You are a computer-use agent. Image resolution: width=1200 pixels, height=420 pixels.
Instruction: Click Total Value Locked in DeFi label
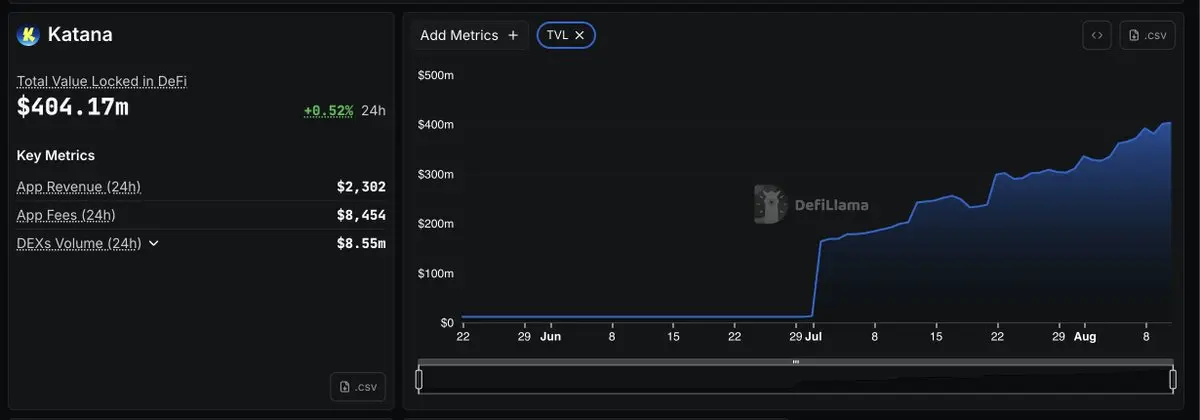click(102, 81)
